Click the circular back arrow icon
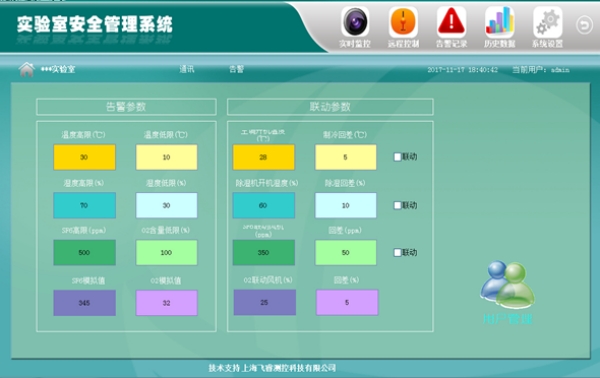The width and height of the screenshot is (600, 378). coord(584,25)
